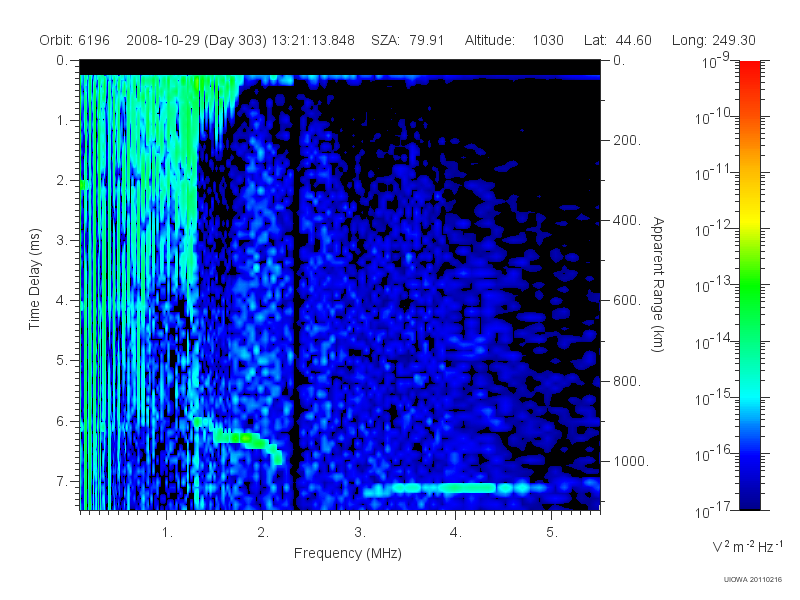The height and width of the screenshot is (600, 800).
Task: Click the Frequency (MHz) axis label
Action: point(347,554)
